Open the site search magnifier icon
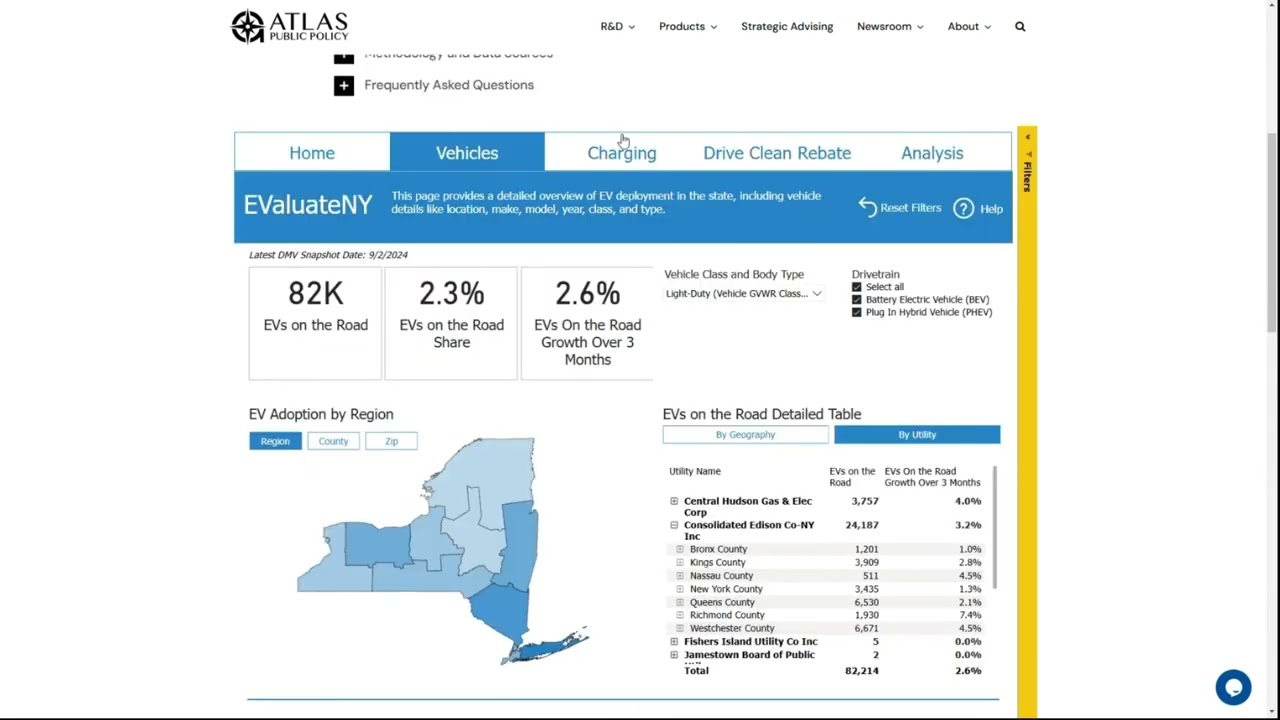This screenshot has height=720, width=1280. [1020, 26]
